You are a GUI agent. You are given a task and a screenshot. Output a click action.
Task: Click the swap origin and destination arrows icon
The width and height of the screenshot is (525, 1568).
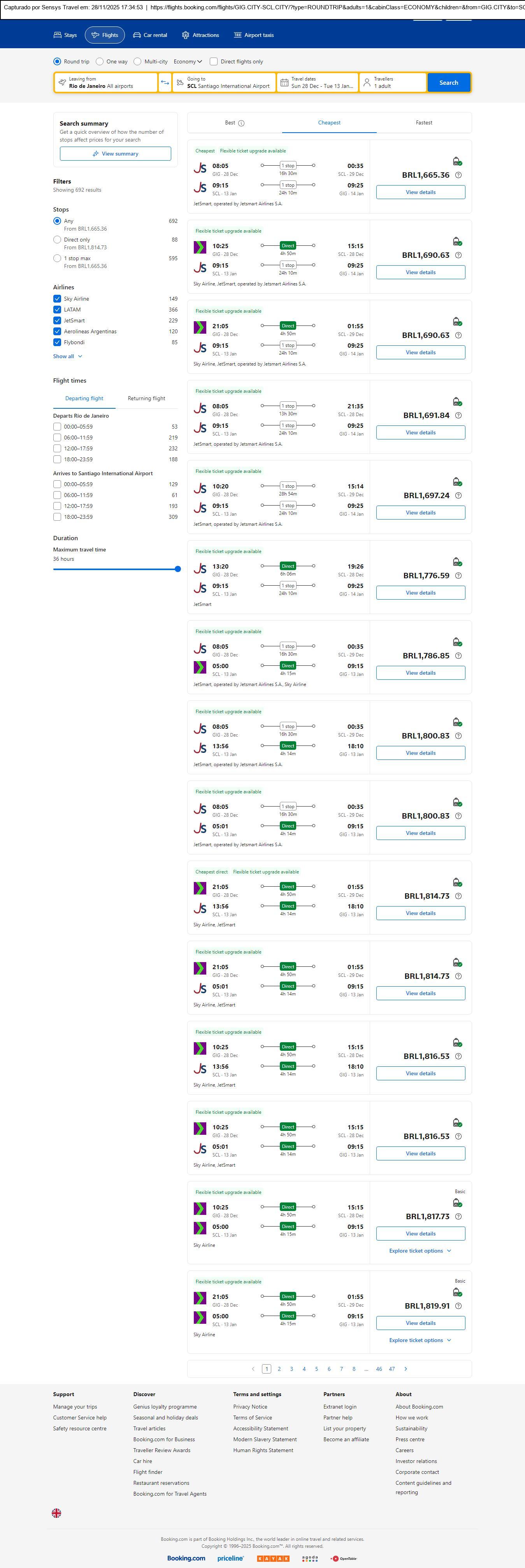pos(165,83)
